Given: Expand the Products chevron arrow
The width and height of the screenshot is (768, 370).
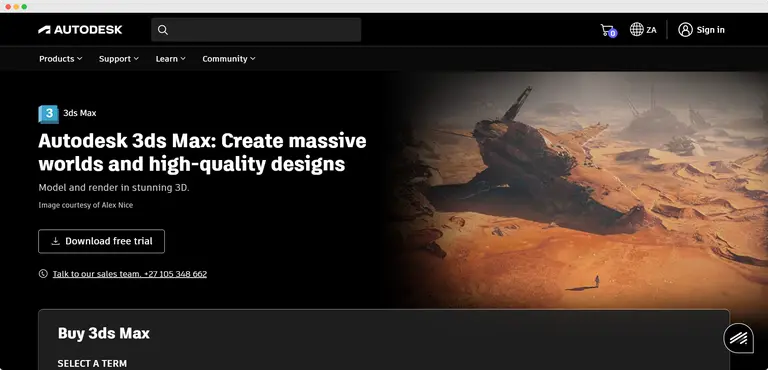Looking at the screenshot, I should coord(79,59).
